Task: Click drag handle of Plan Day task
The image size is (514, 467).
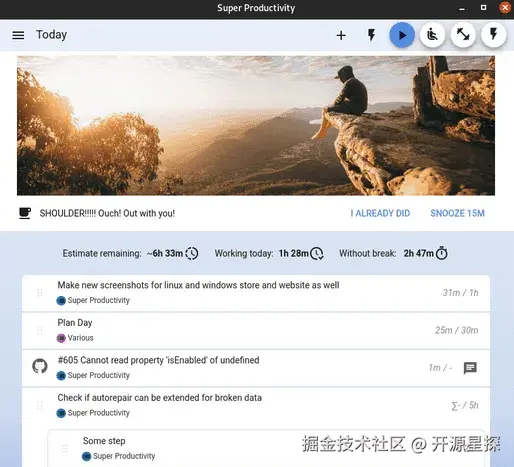Action: pos(40,331)
